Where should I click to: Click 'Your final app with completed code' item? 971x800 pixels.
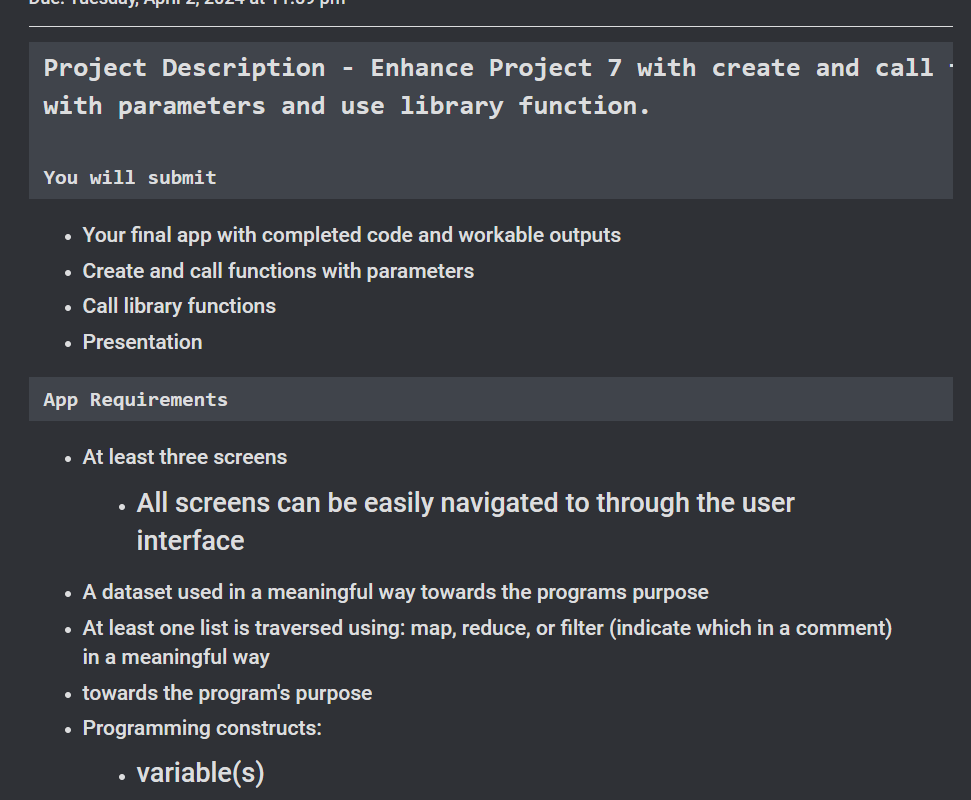[351, 234]
